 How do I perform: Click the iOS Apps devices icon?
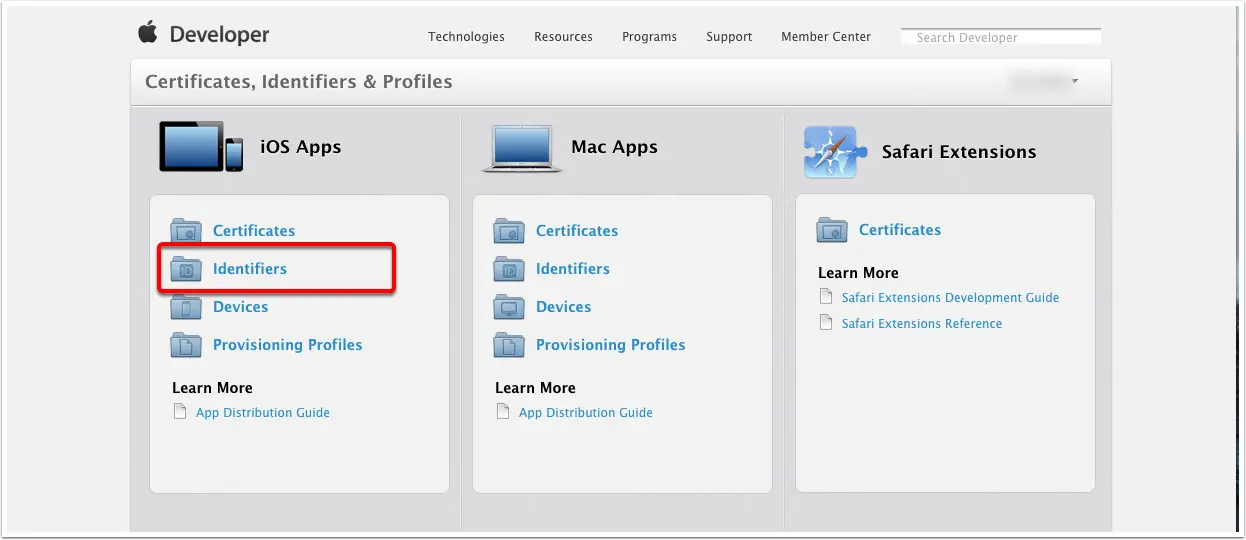click(201, 147)
